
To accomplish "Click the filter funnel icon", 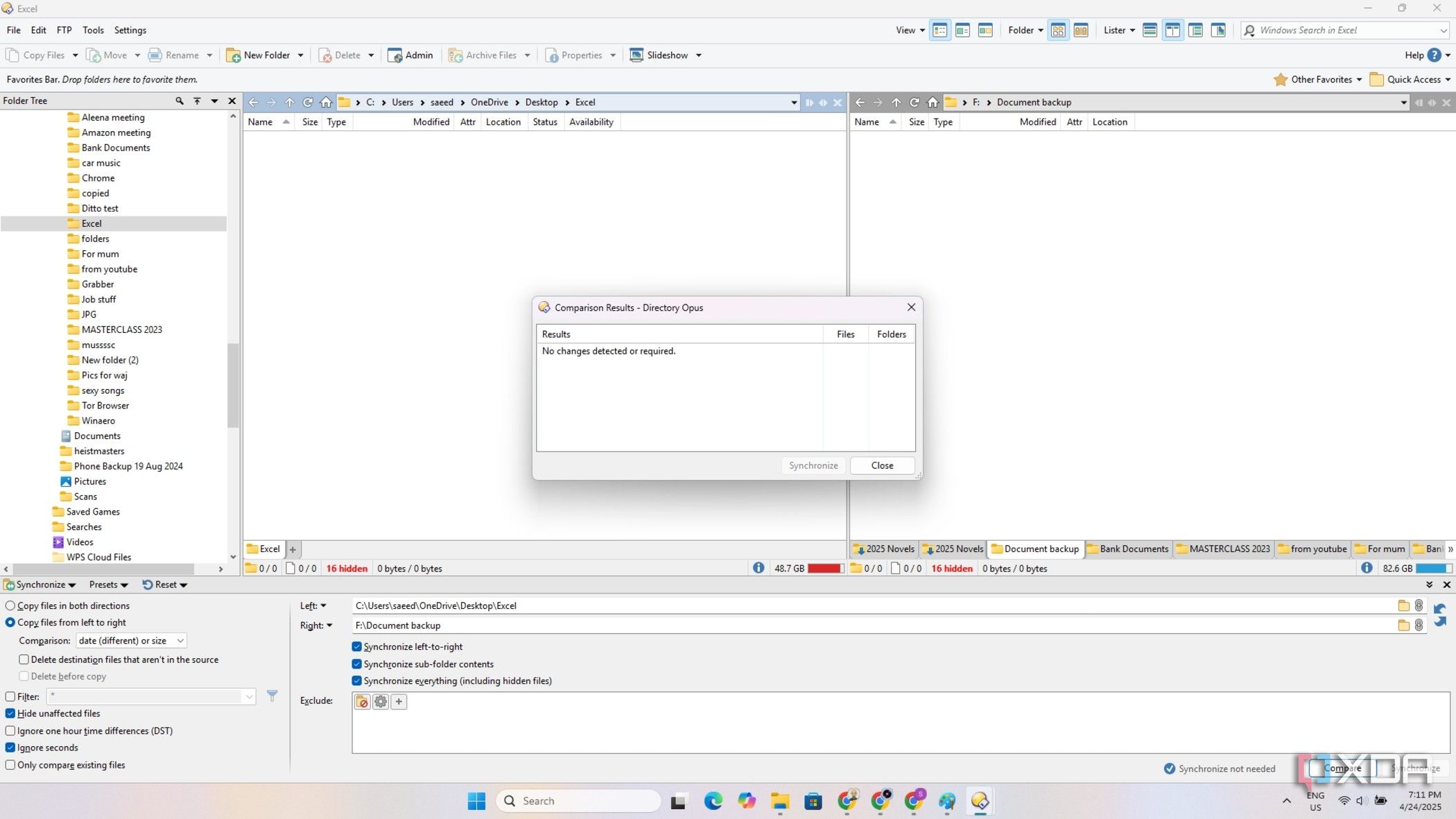I will [x=272, y=696].
